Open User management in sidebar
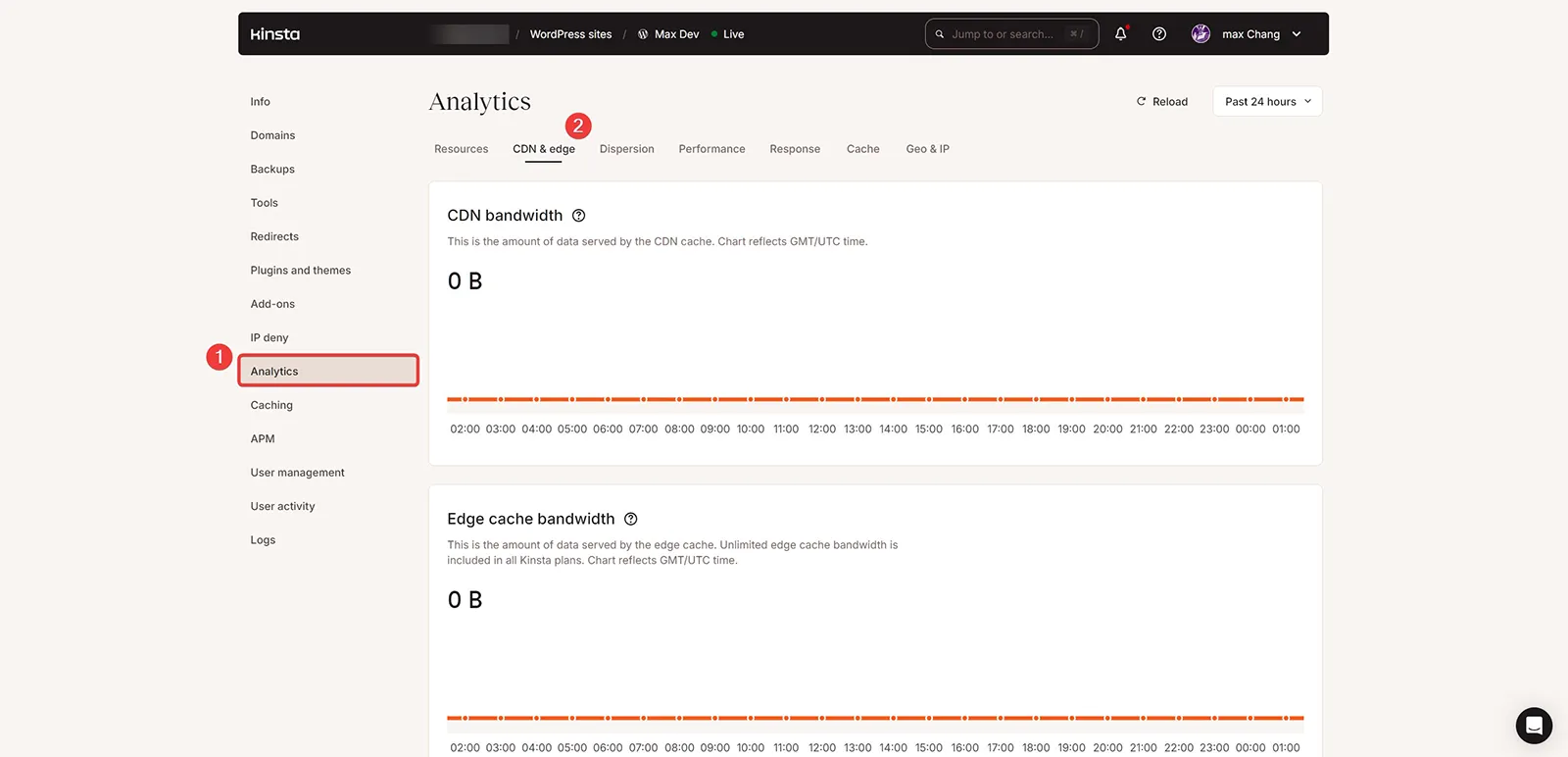 (297, 473)
